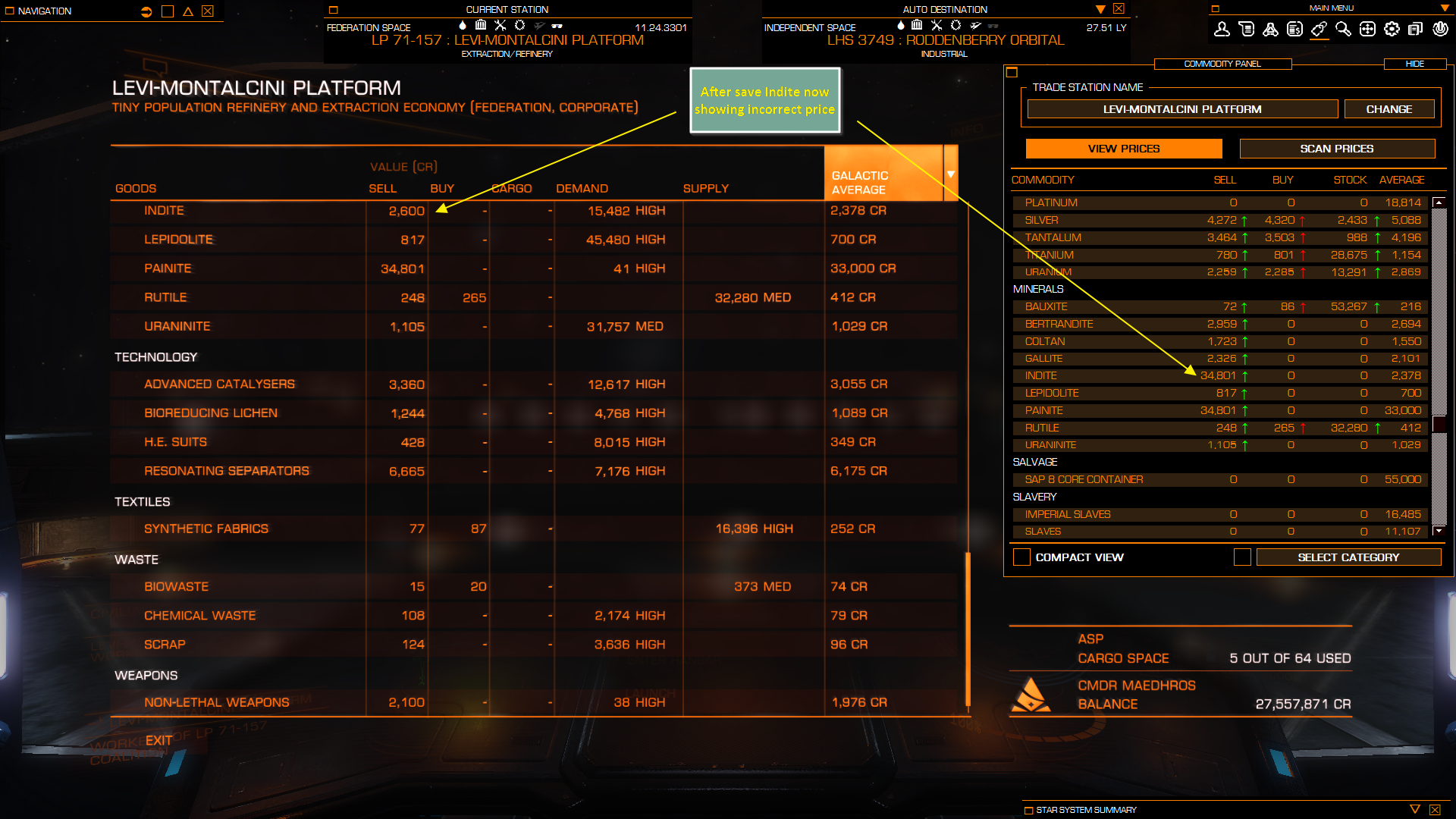Select Biowaste in the Waste section
This screenshot has height=819, width=1456.
click(534, 587)
